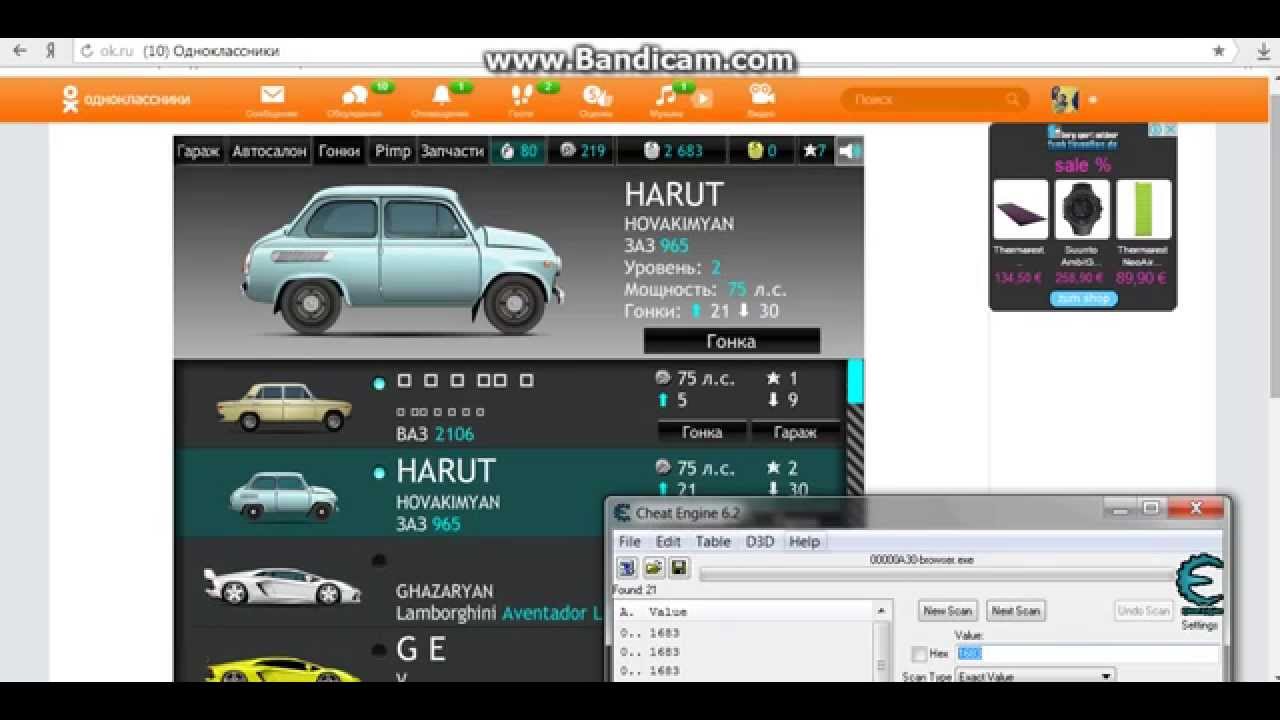This screenshot has height=720, width=1280.
Task: Click the gold counter showing 0
Action: pos(763,151)
